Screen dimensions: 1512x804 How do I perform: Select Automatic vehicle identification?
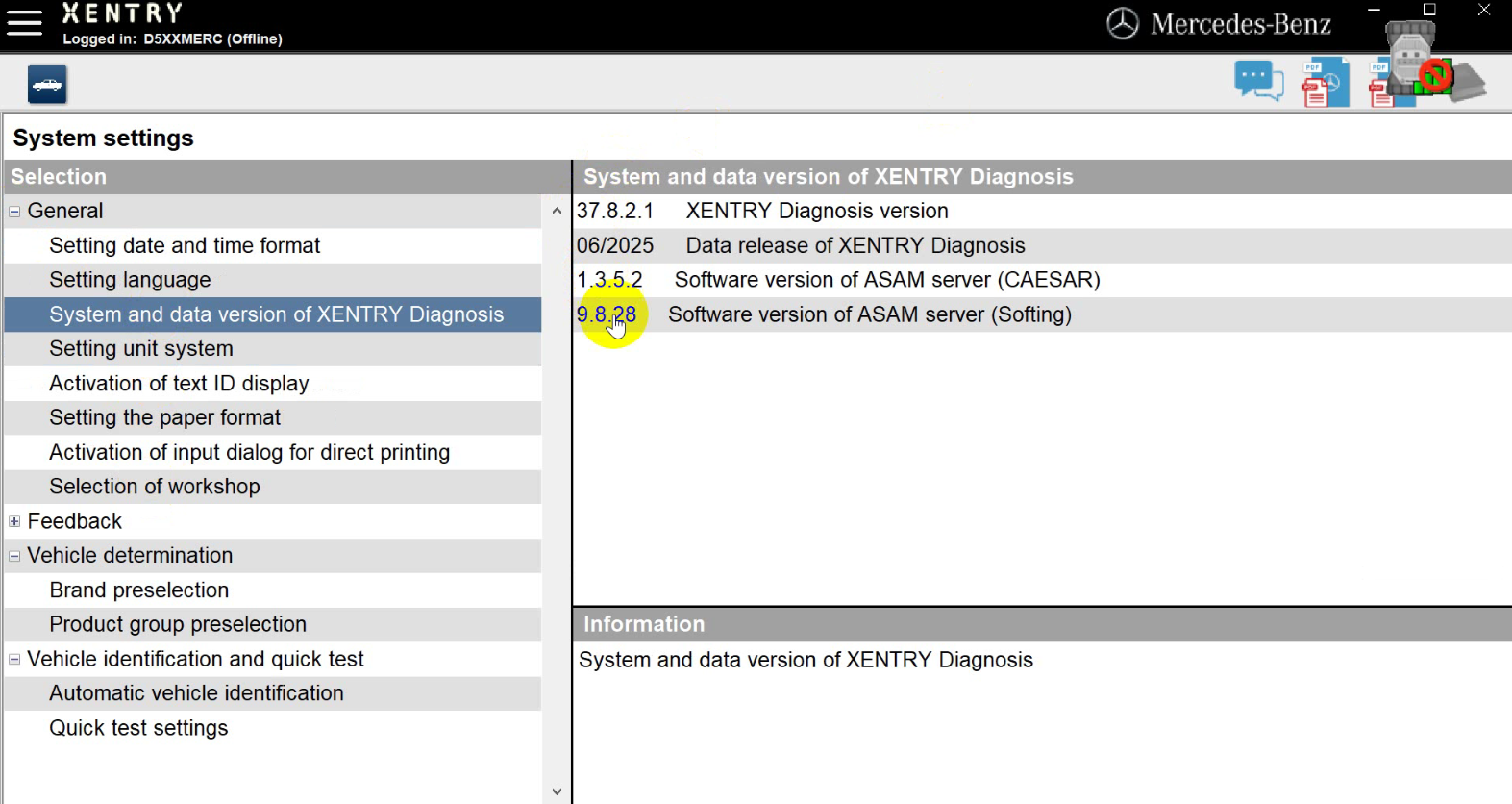pos(273,693)
